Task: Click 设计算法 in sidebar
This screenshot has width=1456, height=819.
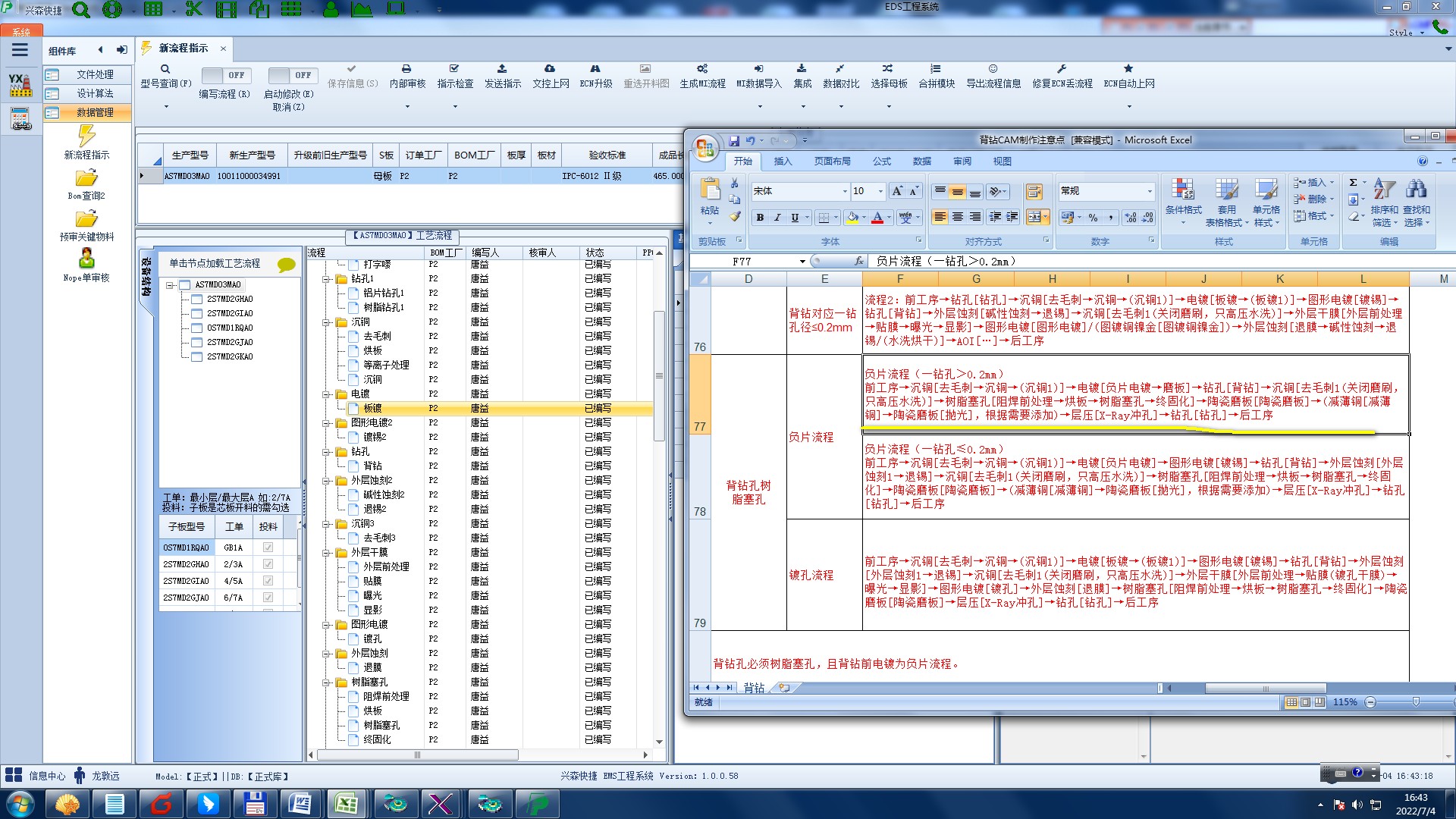Action: 95,93
